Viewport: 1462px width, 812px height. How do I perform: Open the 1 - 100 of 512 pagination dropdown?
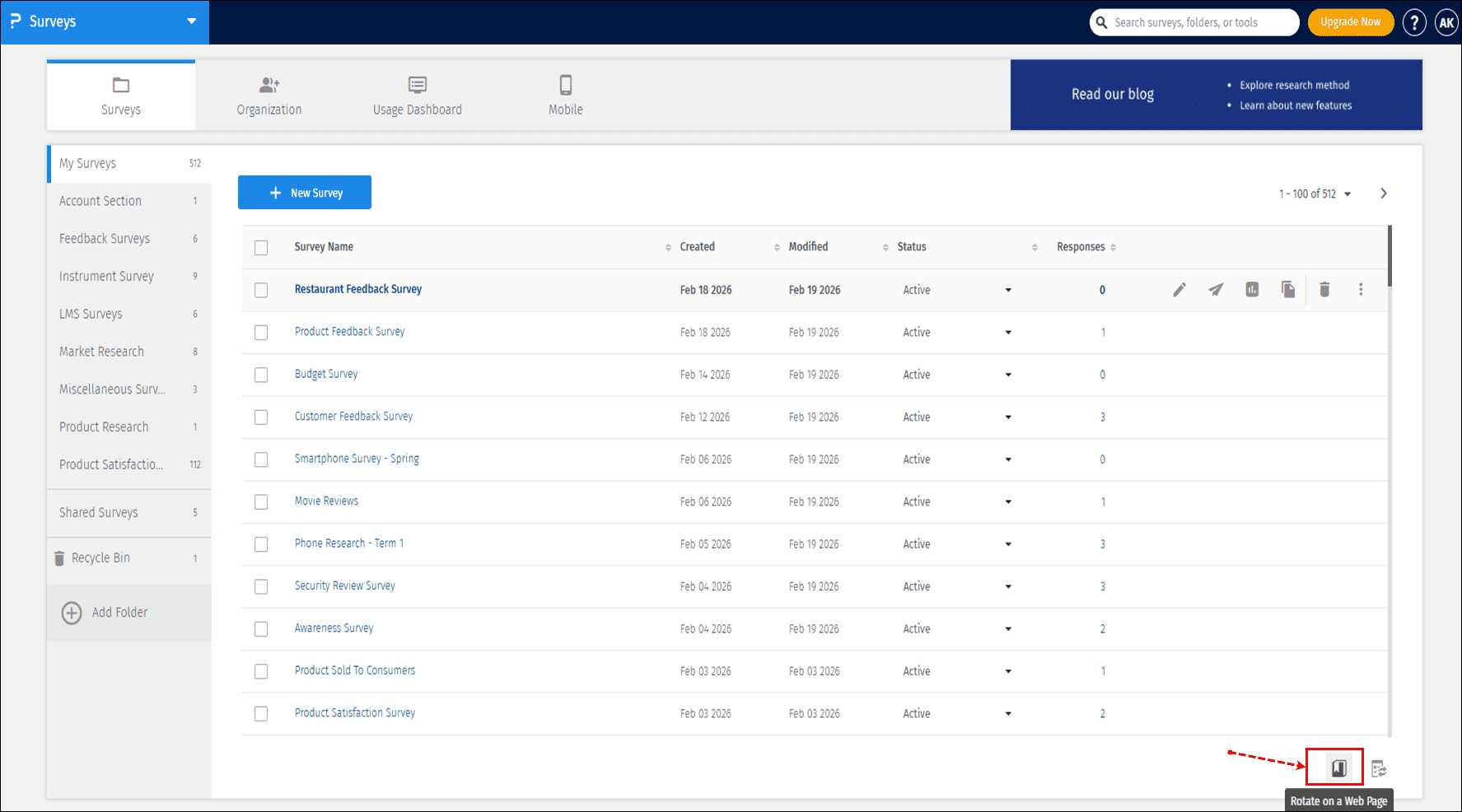[x=1315, y=194]
